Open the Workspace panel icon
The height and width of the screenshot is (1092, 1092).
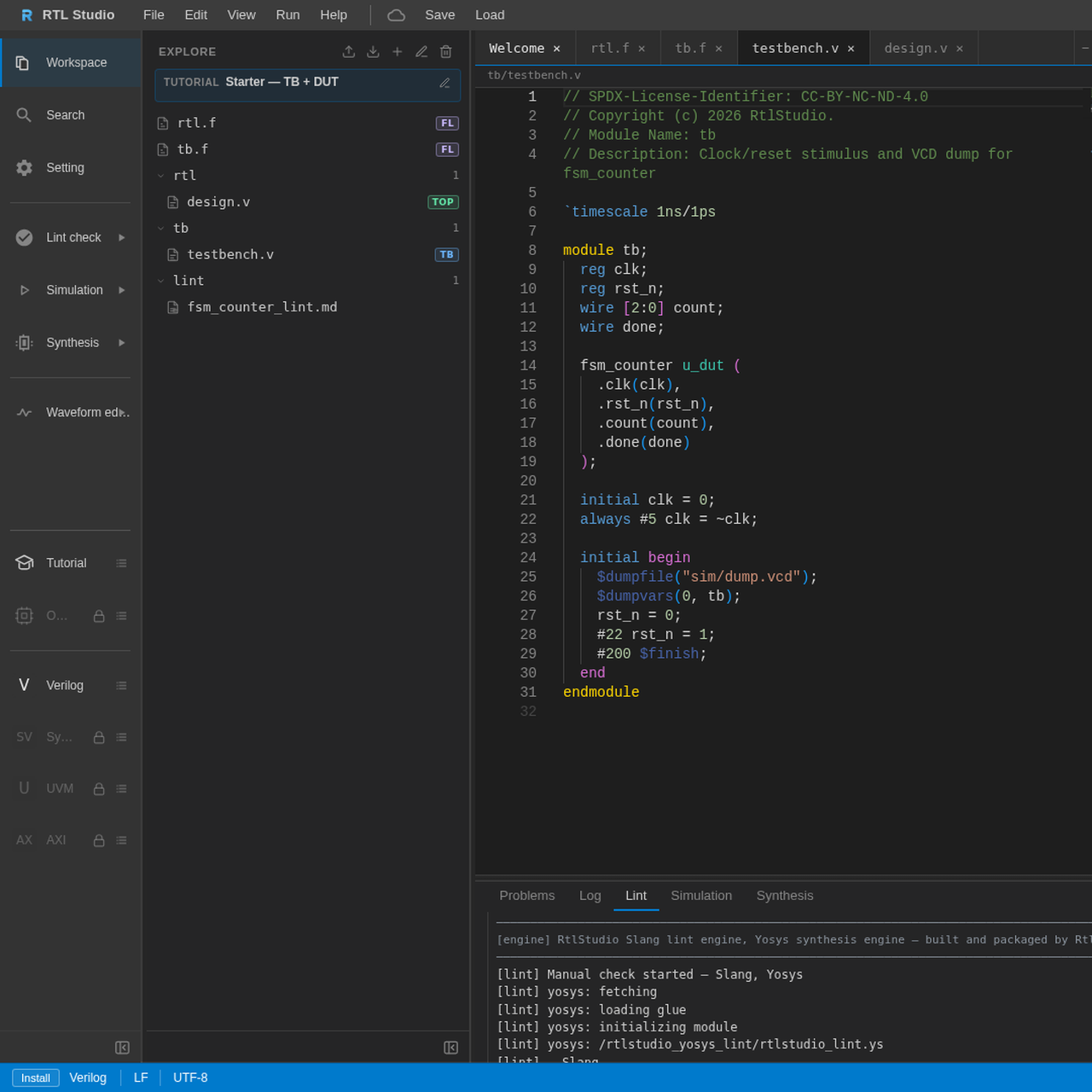point(24,63)
